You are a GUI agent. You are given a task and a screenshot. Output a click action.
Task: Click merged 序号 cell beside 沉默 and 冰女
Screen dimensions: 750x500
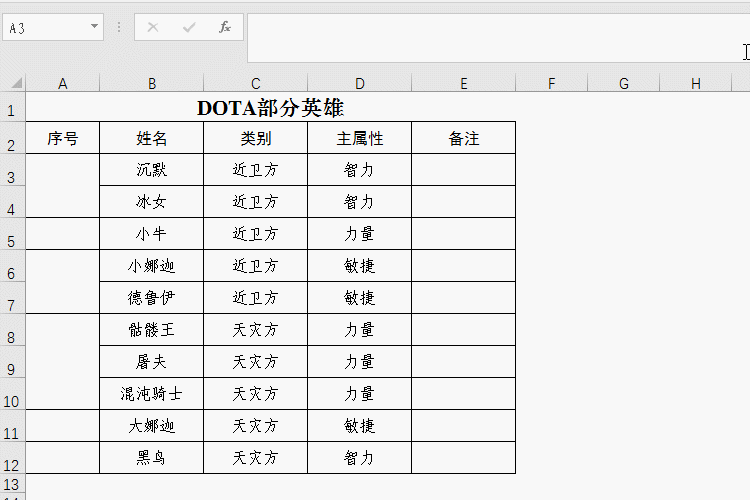click(x=63, y=186)
